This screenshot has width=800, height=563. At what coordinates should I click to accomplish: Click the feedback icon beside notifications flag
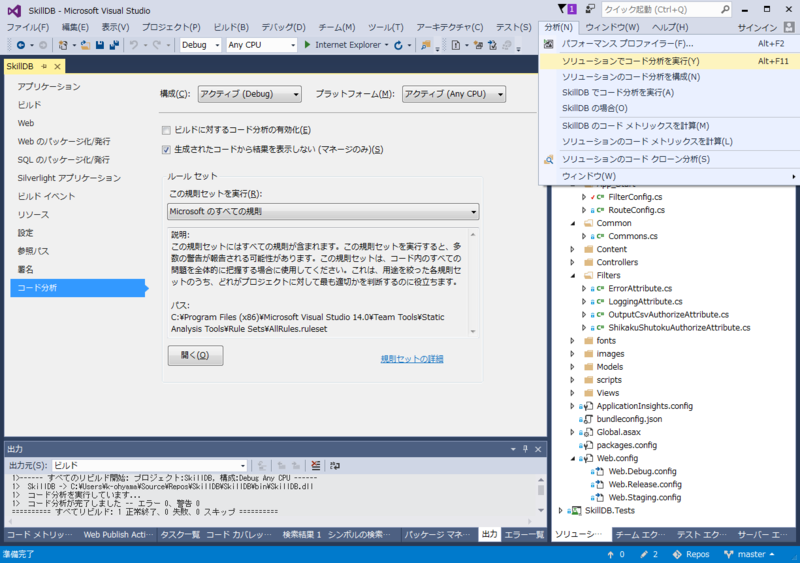point(590,9)
